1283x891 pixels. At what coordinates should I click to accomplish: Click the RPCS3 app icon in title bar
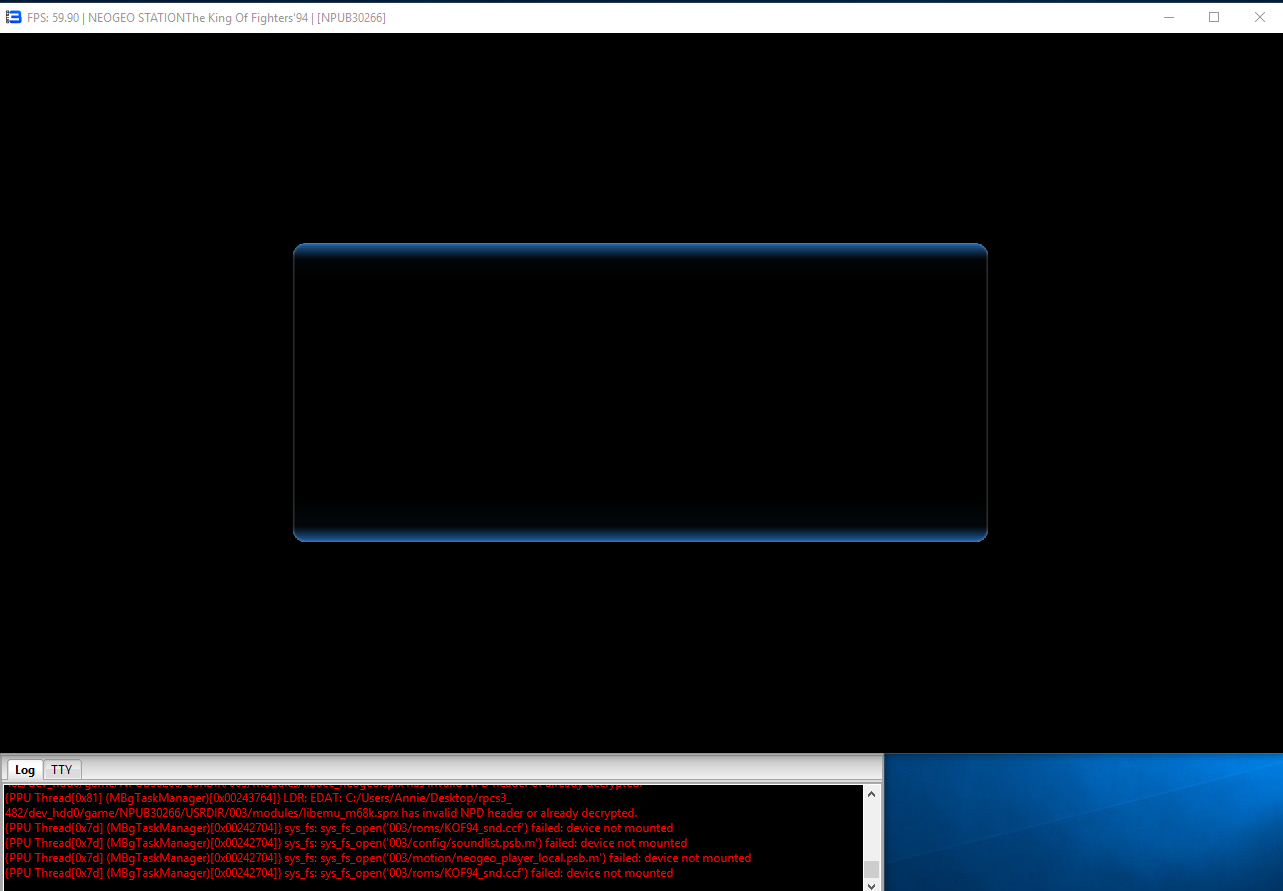click(x=14, y=17)
